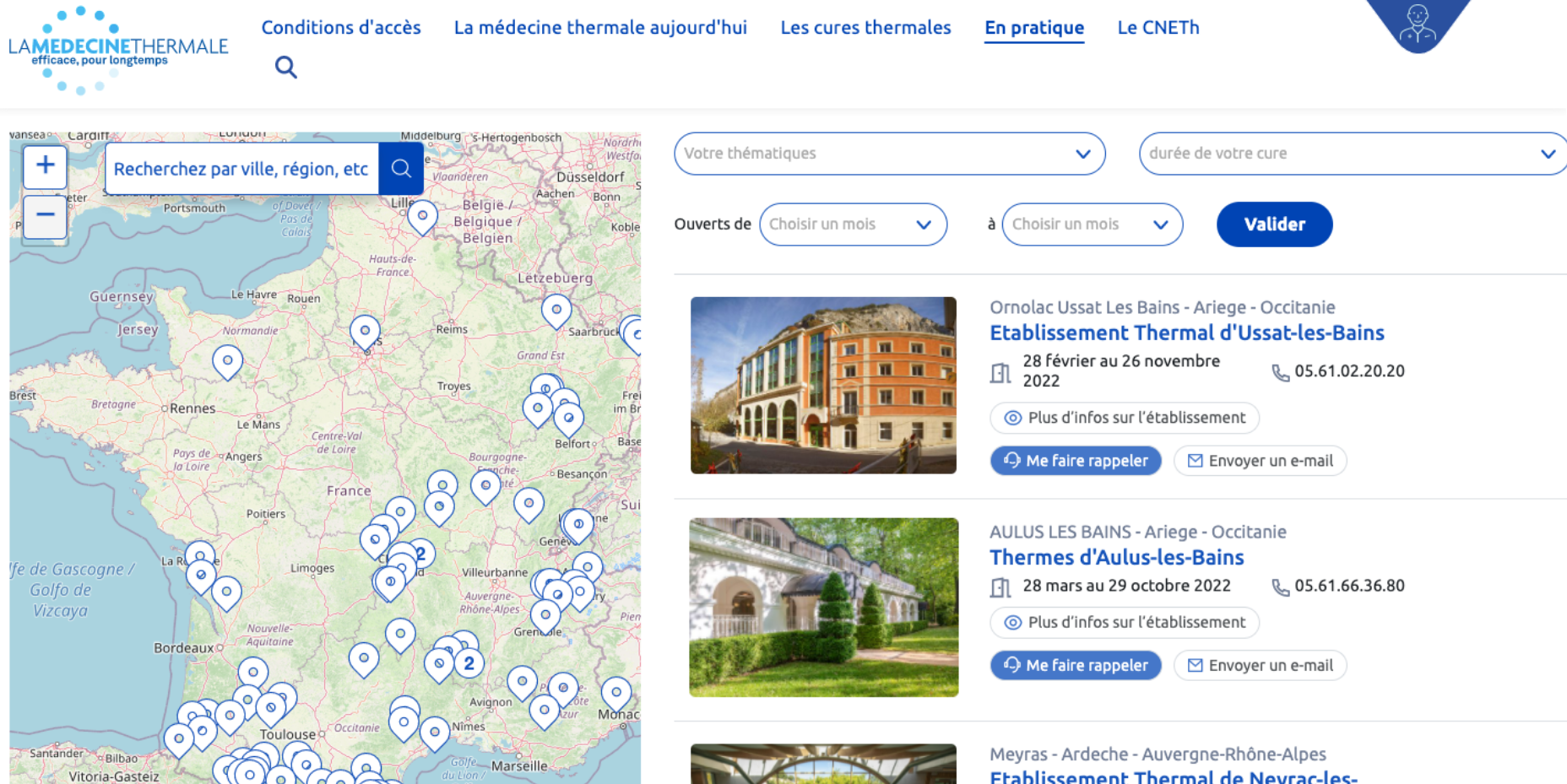Open Conditions d'accès menu
This screenshot has width=1567, height=784.
pos(341,27)
